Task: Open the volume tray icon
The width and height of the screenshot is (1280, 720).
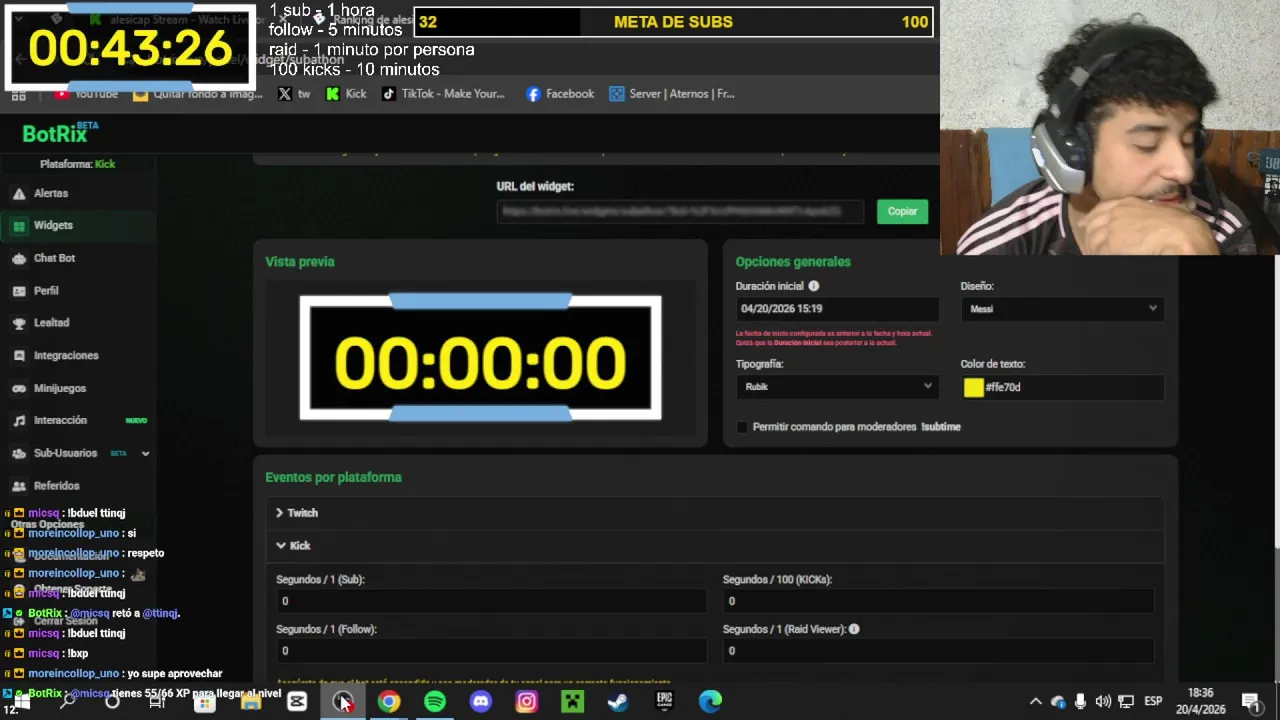Action: tap(1103, 701)
